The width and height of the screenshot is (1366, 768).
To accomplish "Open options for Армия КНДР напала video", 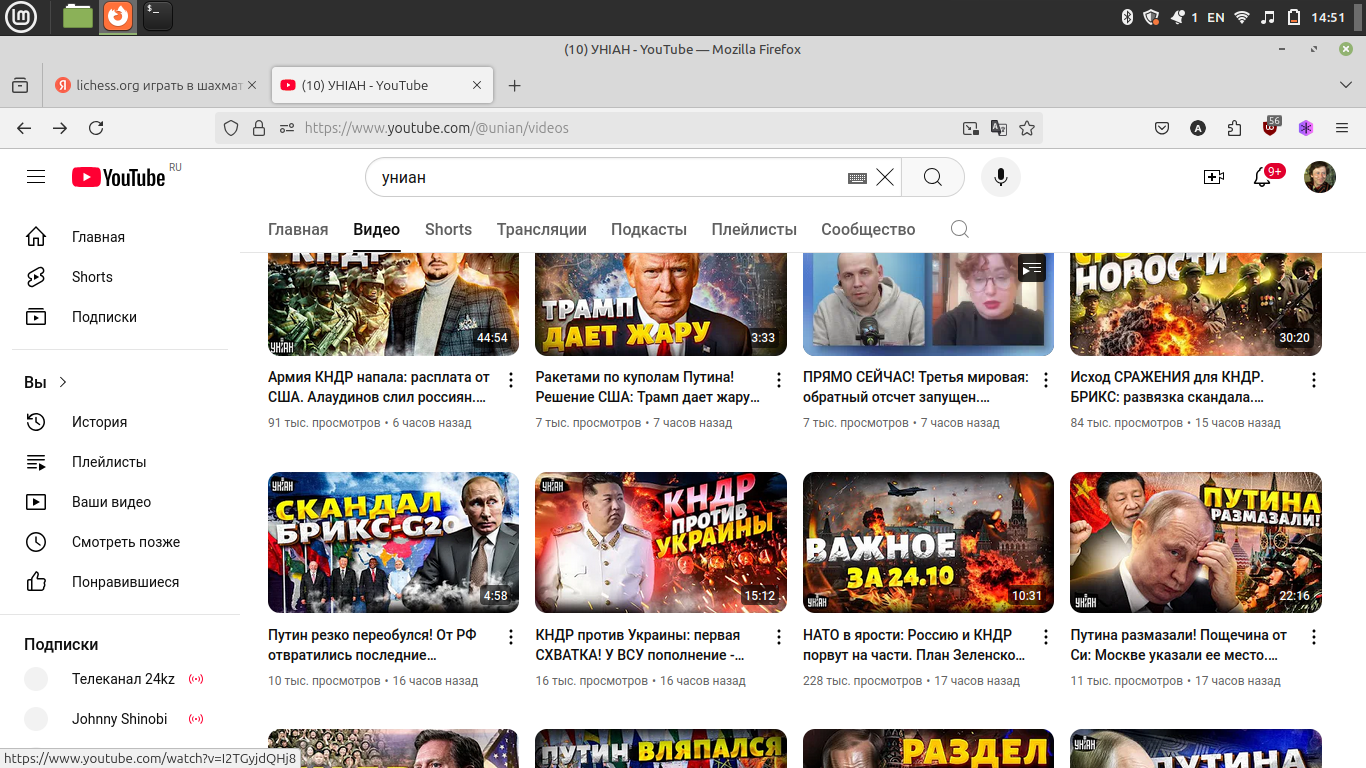I will pos(511,380).
